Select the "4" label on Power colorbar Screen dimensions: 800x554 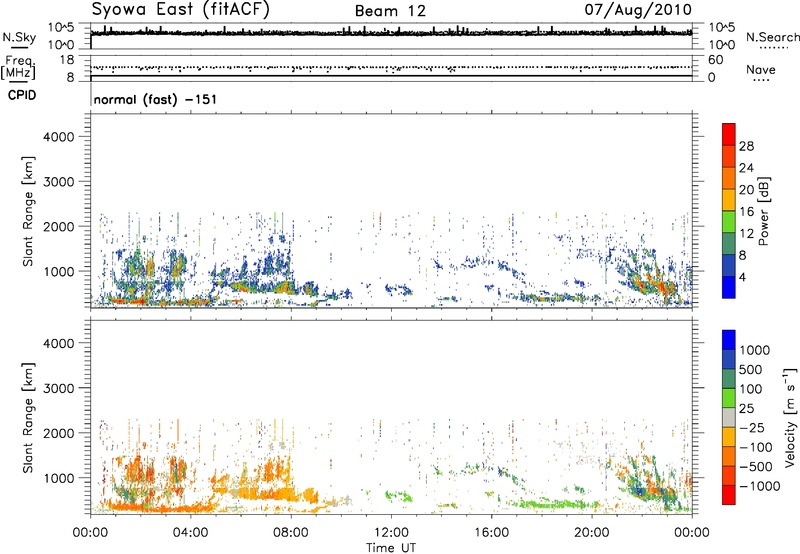[x=743, y=278]
